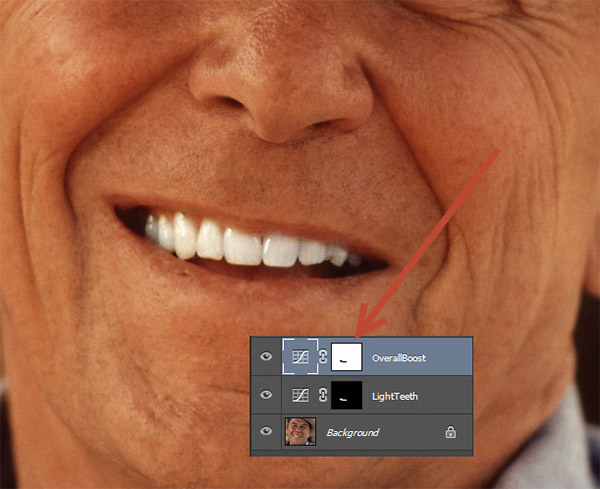Select the white OverallBoost layer mask thumbnail
Image resolution: width=600 pixels, height=489 pixels.
tap(346, 357)
